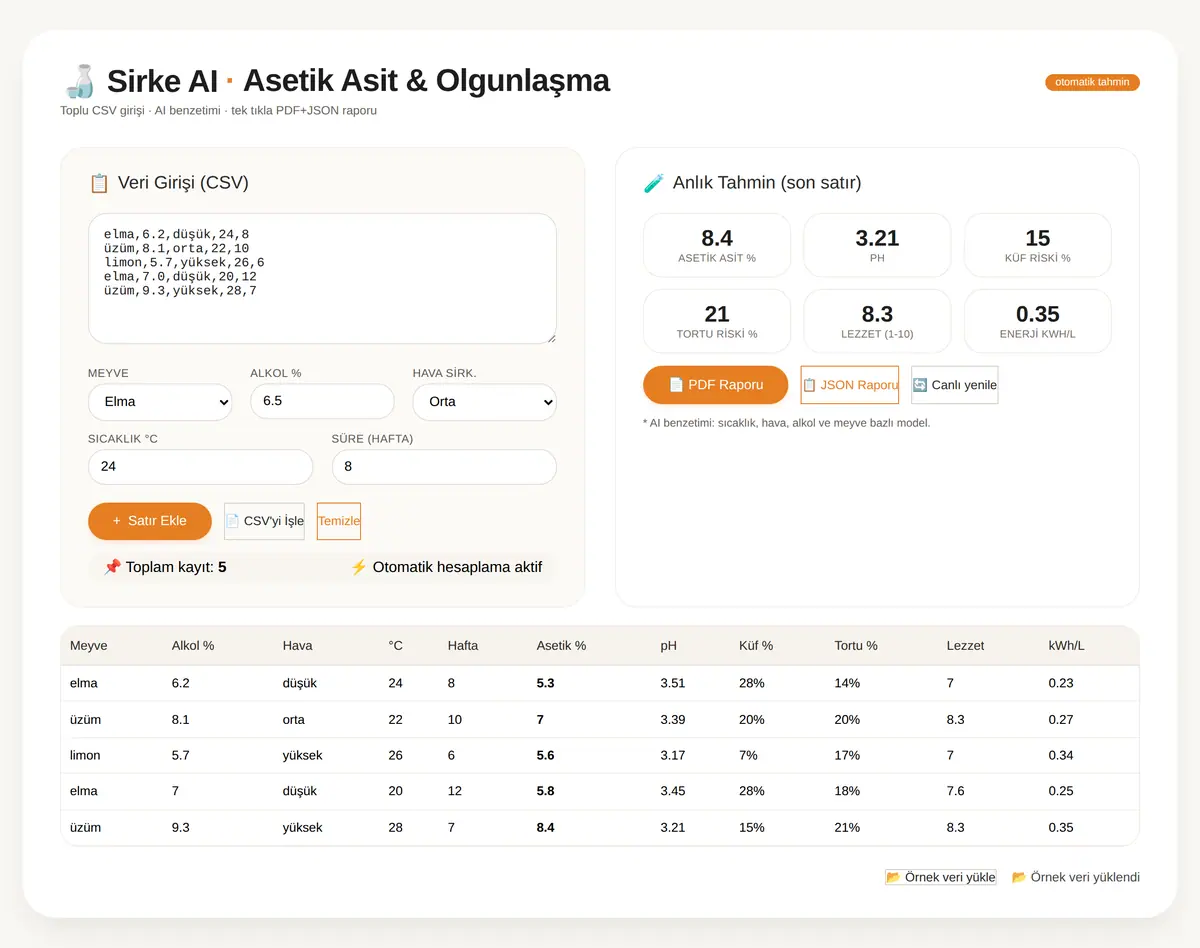Image resolution: width=1200 pixels, height=948 pixels.
Task: Open the Meyve dropdown showing Elma
Action: [160, 402]
